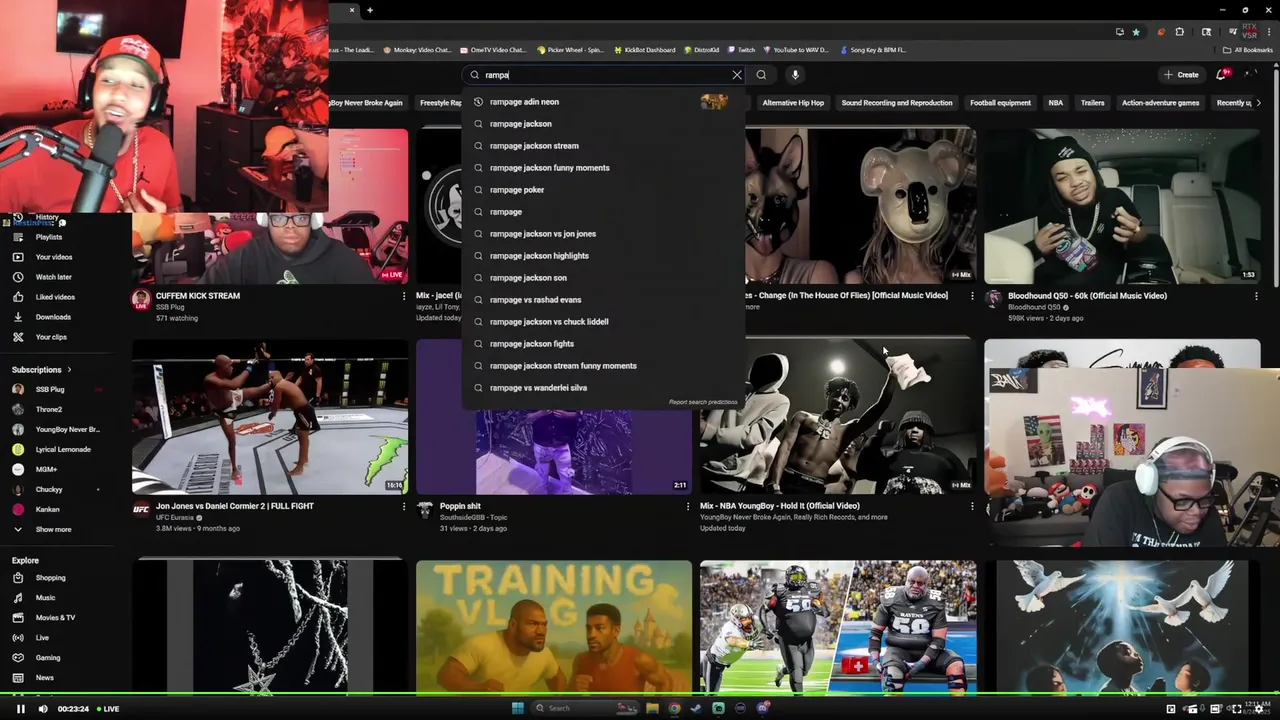Screen dimensions: 1280x720
Task: Open Live under Explore
Action: (x=42, y=638)
